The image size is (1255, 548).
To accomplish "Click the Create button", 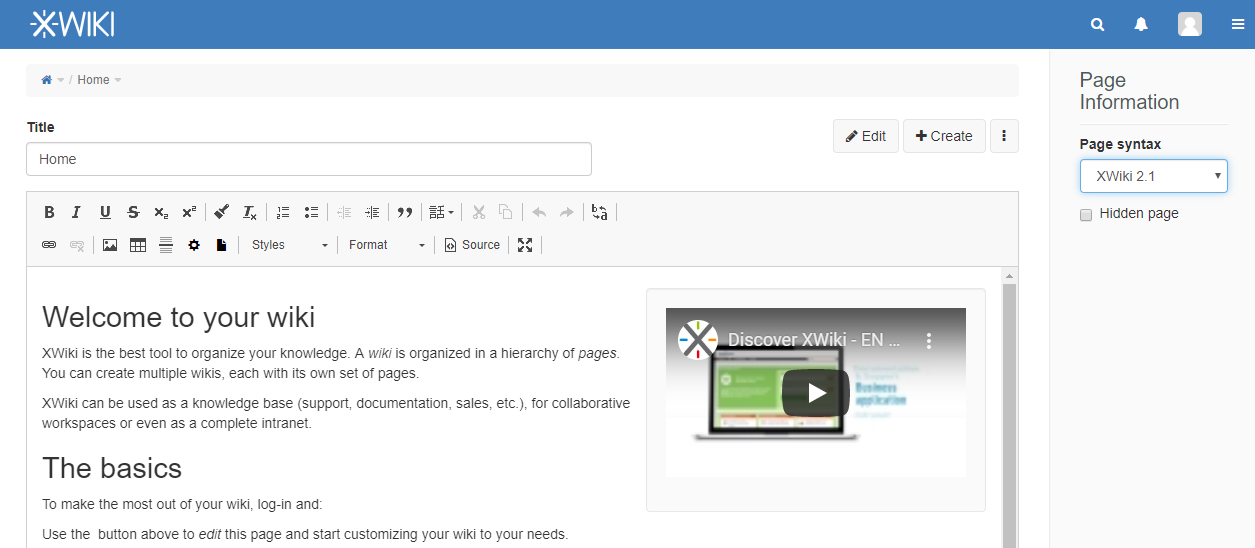I will 944,136.
